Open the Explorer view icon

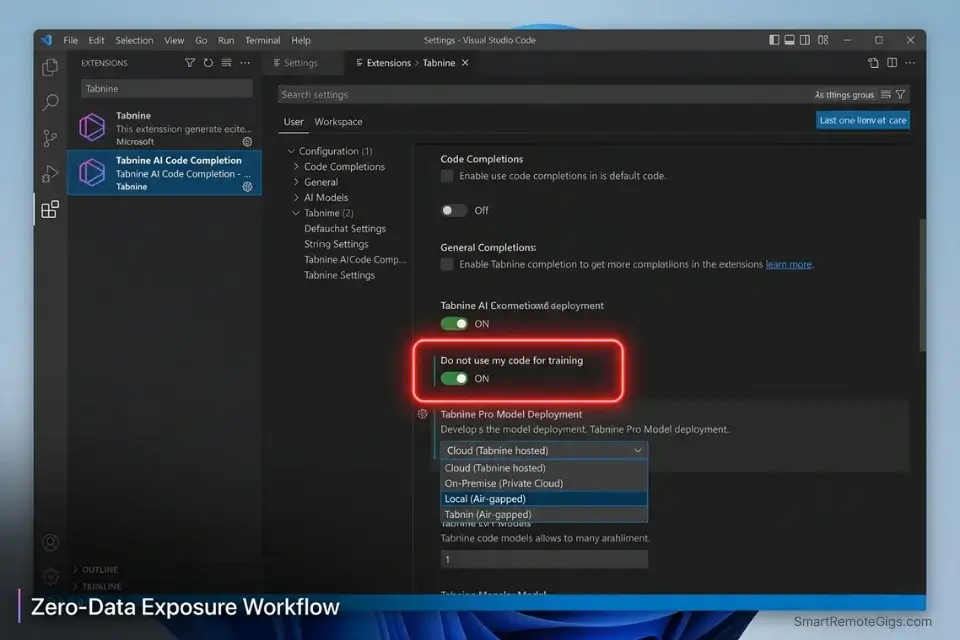(x=50, y=66)
